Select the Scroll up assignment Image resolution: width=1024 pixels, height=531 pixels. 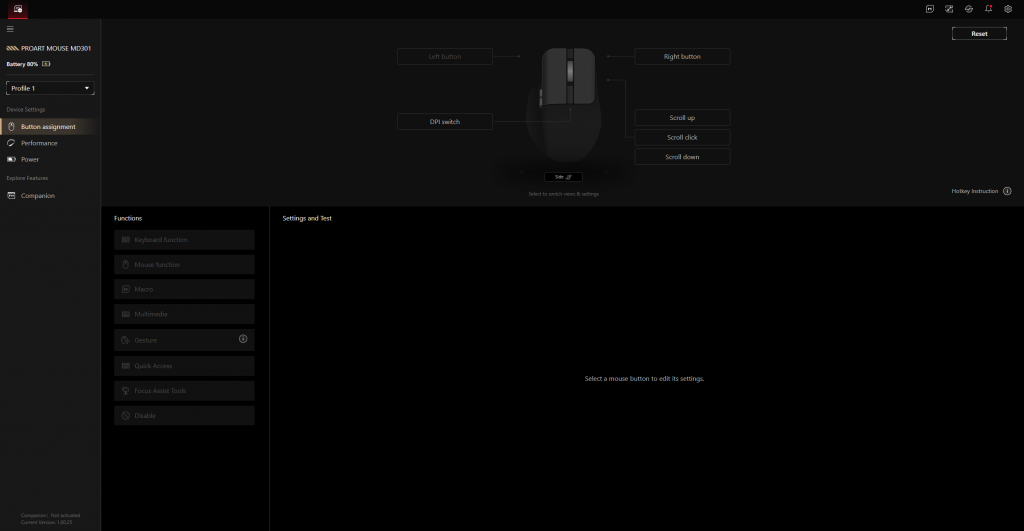coord(682,118)
